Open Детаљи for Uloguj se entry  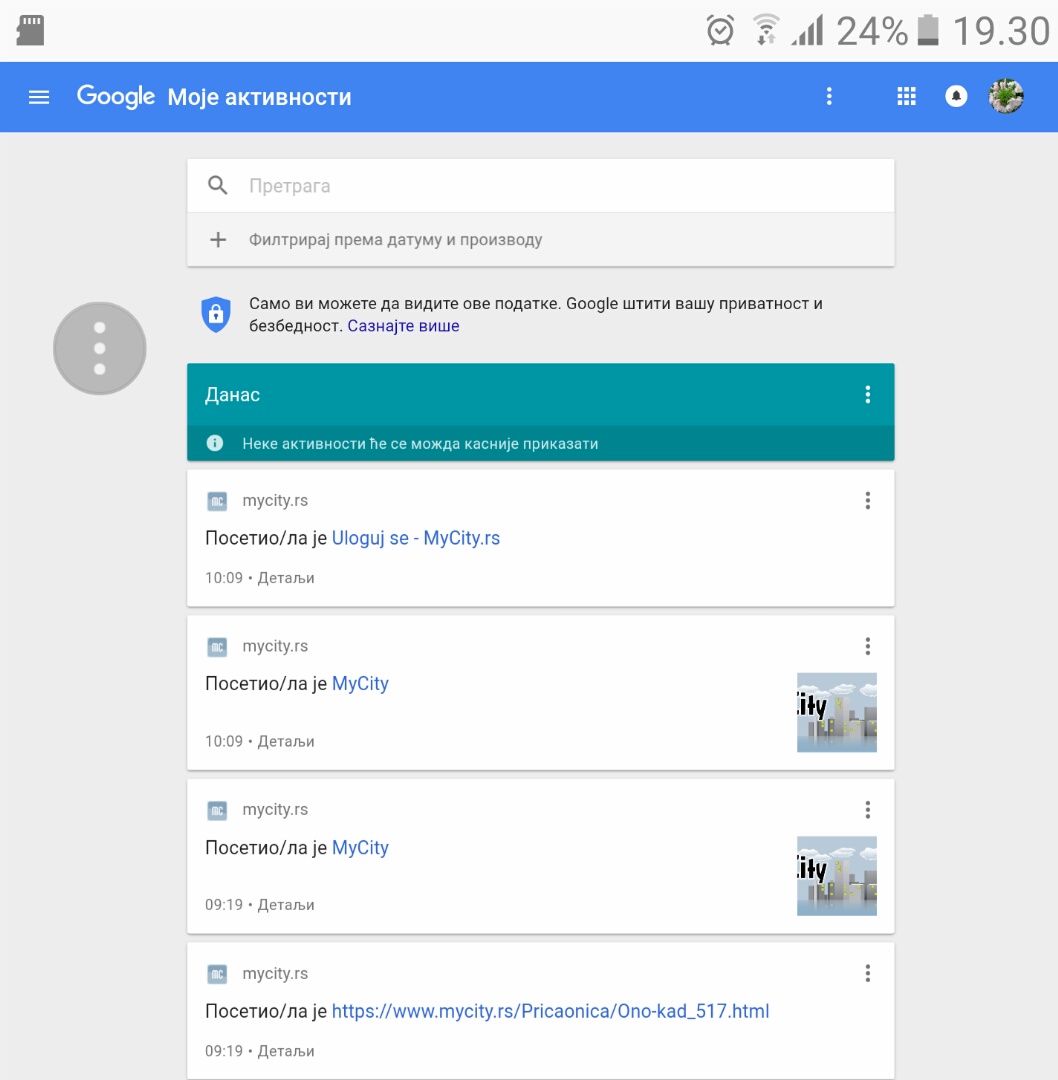coord(286,578)
